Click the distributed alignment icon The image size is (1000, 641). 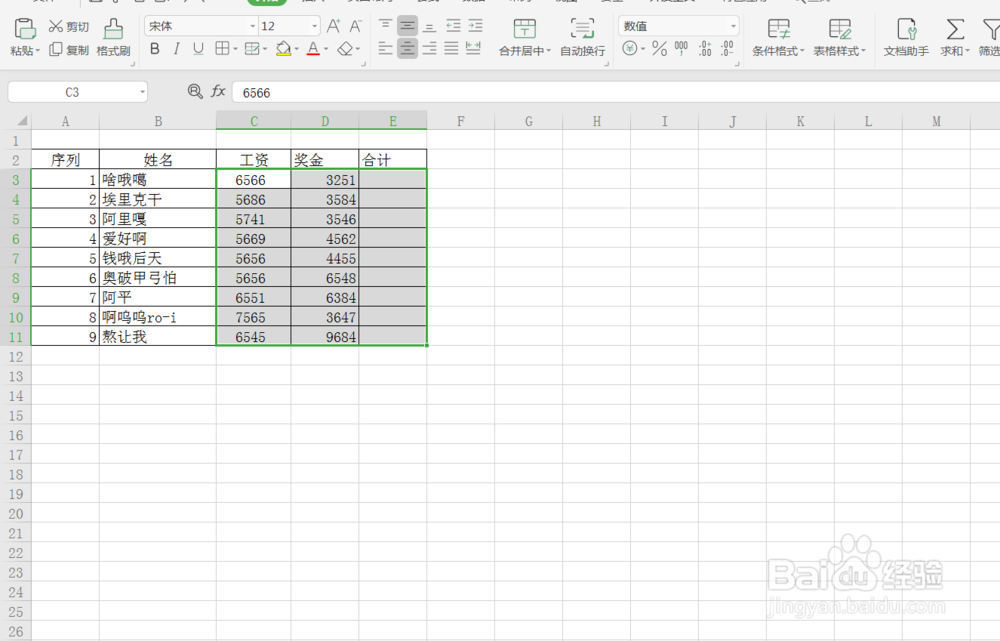point(473,48)
